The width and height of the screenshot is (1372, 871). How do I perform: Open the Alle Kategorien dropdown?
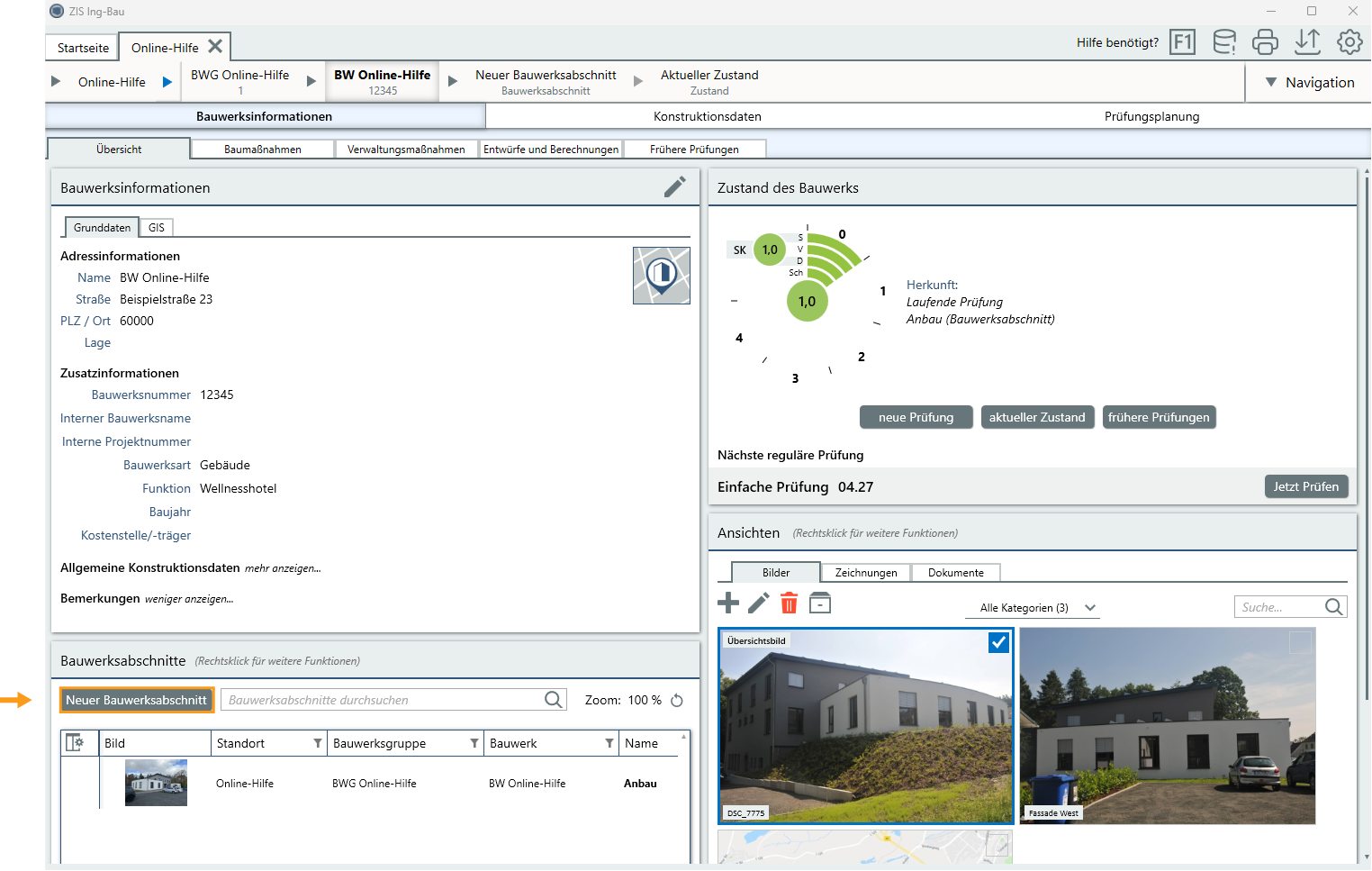pyautogui.click(x=1032, y=608)
